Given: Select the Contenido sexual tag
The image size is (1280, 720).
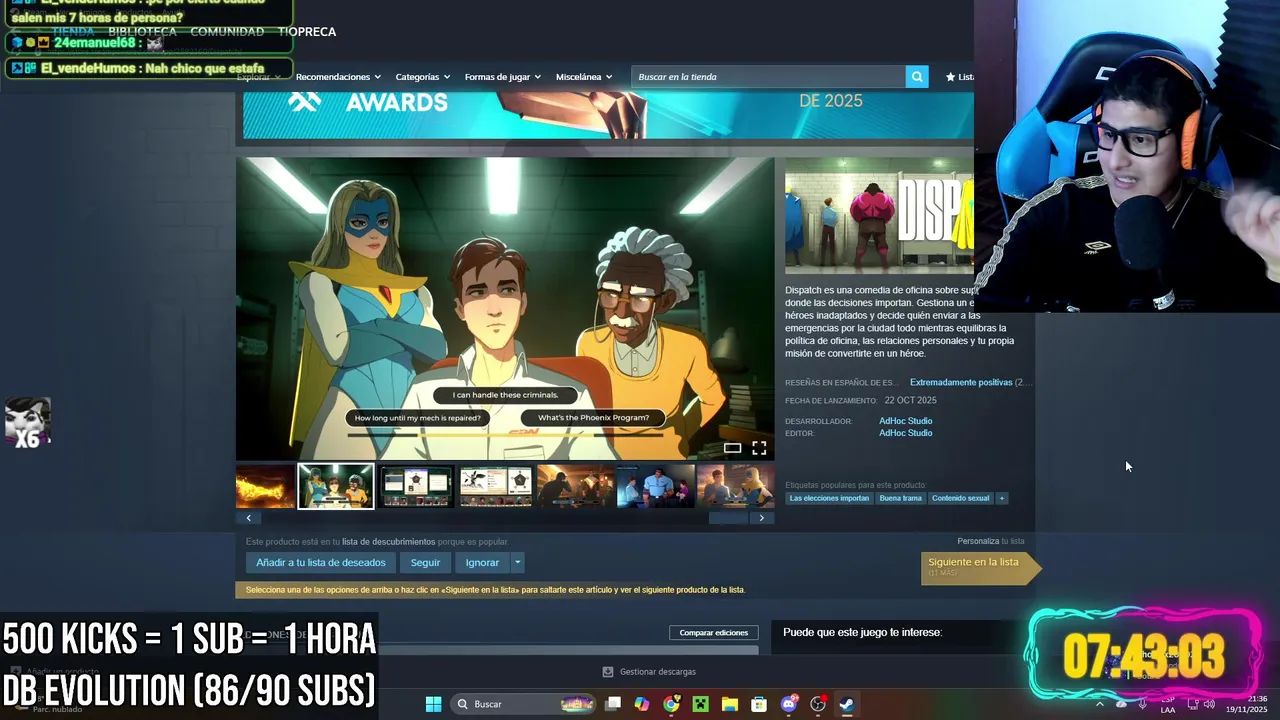Looking at the screenshot, I should click(x=960, y=498).
